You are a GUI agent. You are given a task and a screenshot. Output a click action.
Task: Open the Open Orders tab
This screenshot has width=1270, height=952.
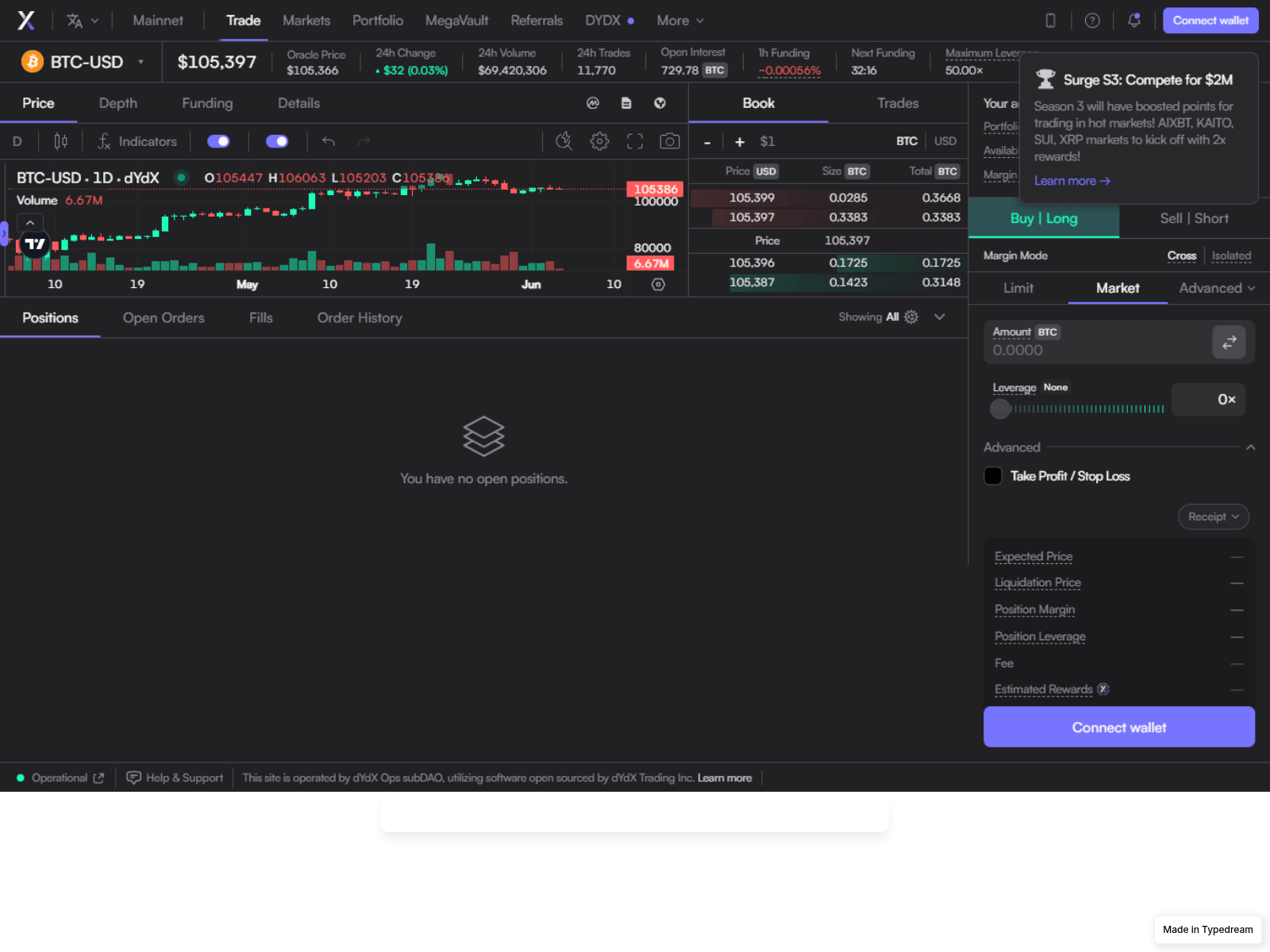[x=164, y=317]
